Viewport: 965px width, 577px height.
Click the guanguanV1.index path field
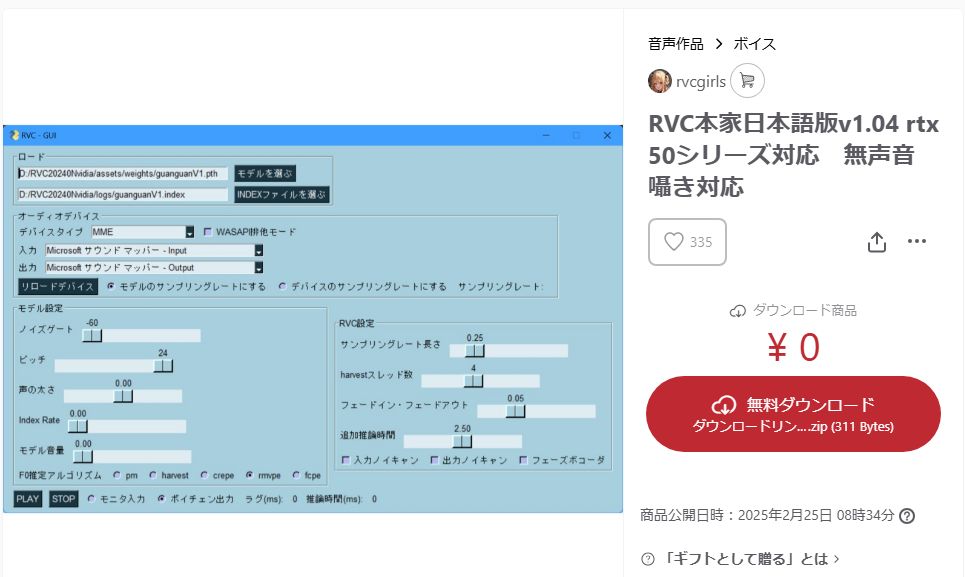pyautogui.click(x=122, y=194)
